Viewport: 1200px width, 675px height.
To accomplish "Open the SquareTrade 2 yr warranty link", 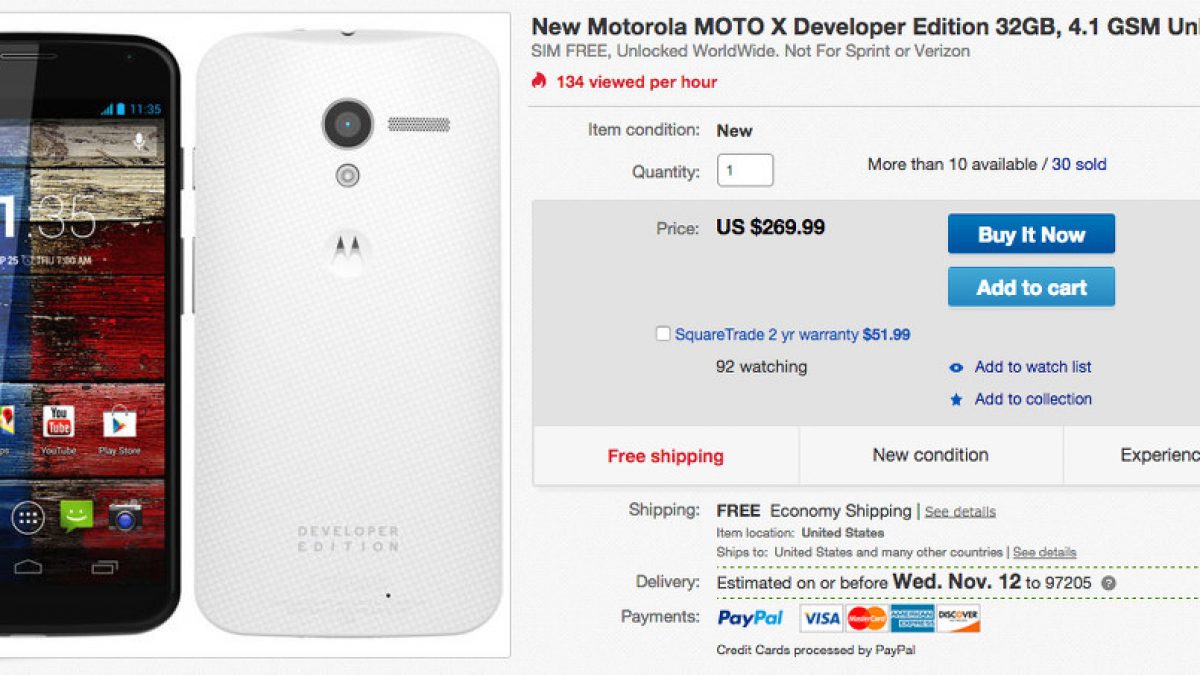I will click(x=792, y=335).
